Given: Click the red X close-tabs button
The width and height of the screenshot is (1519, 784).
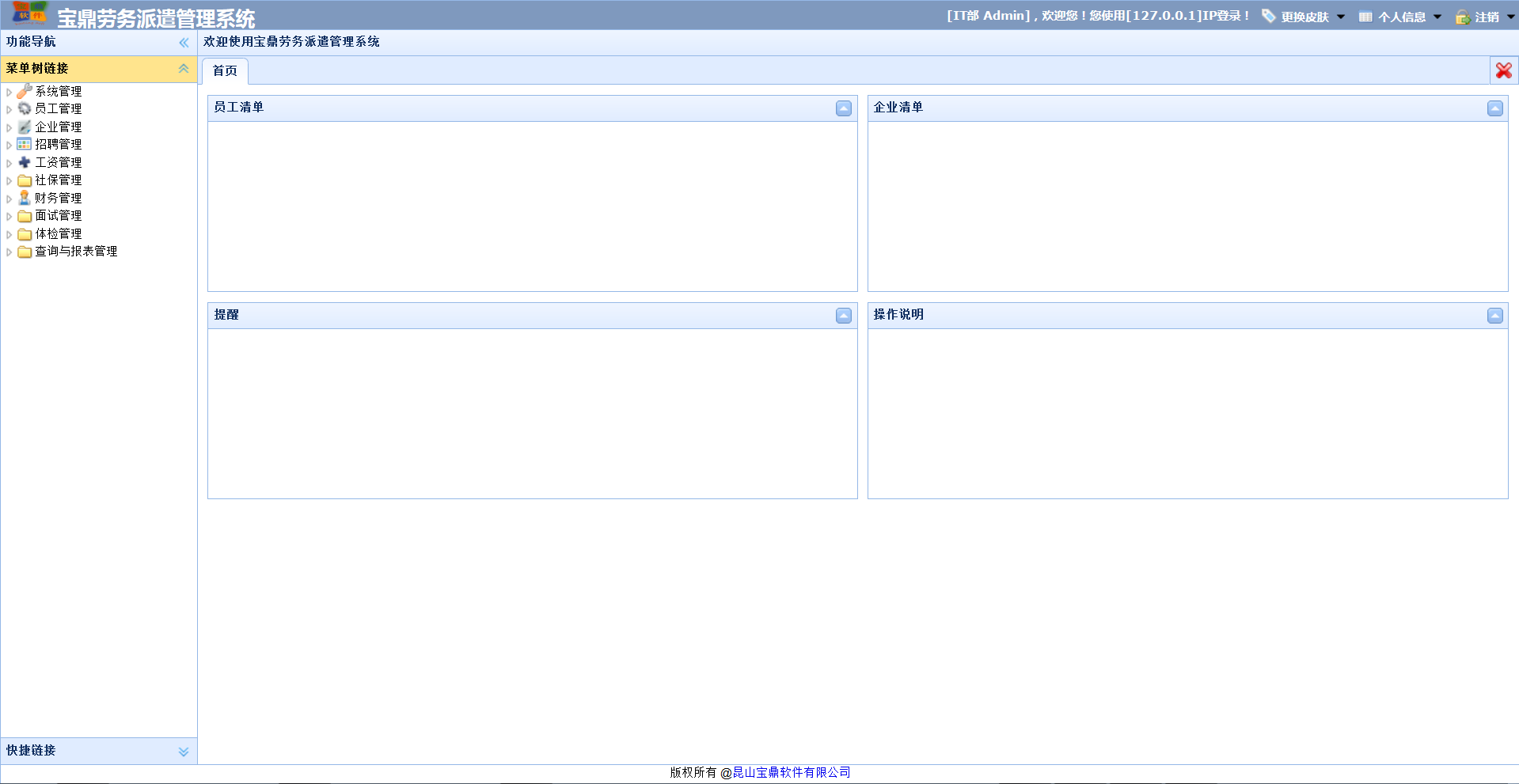Looking at the screenshot, I should (1504, 70).
